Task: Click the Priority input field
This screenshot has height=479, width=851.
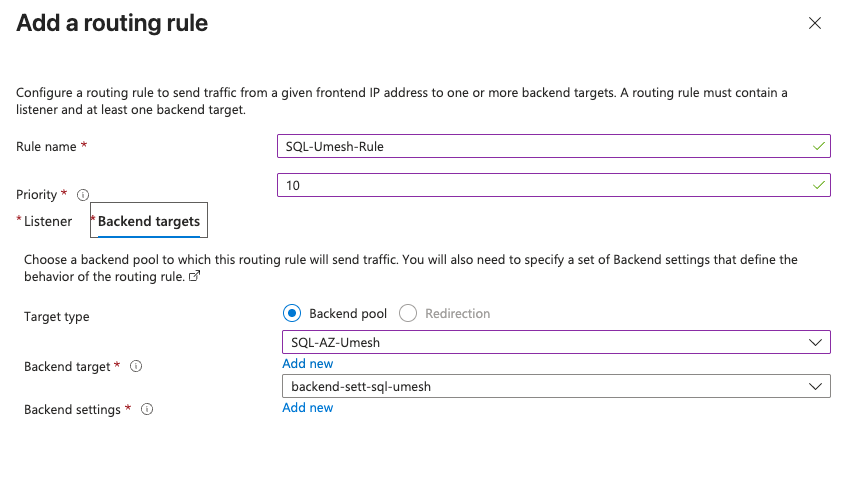Action: point(540,185)
